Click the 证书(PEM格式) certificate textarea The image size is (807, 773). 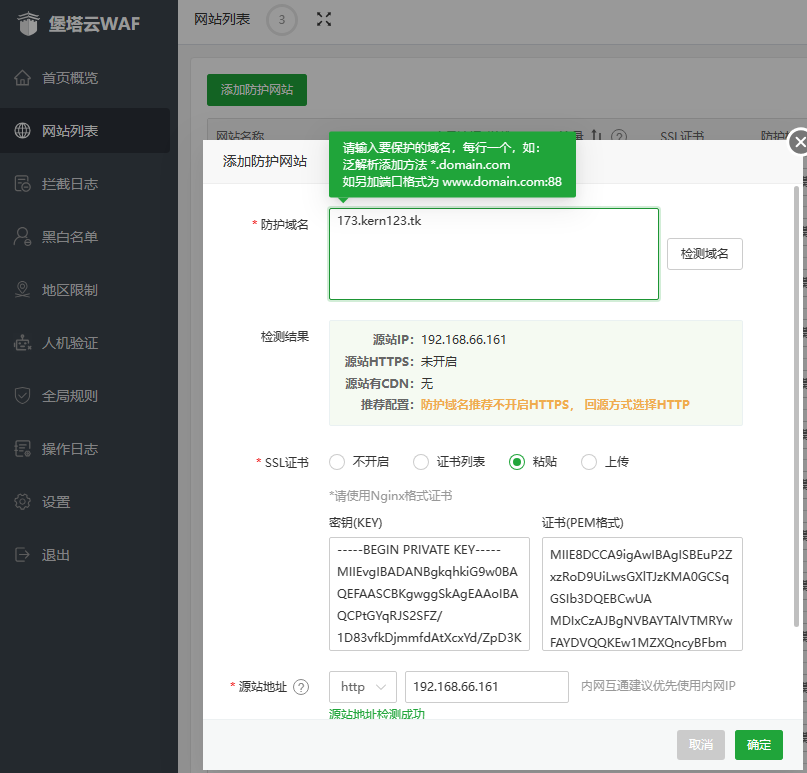tap(642, 594)
